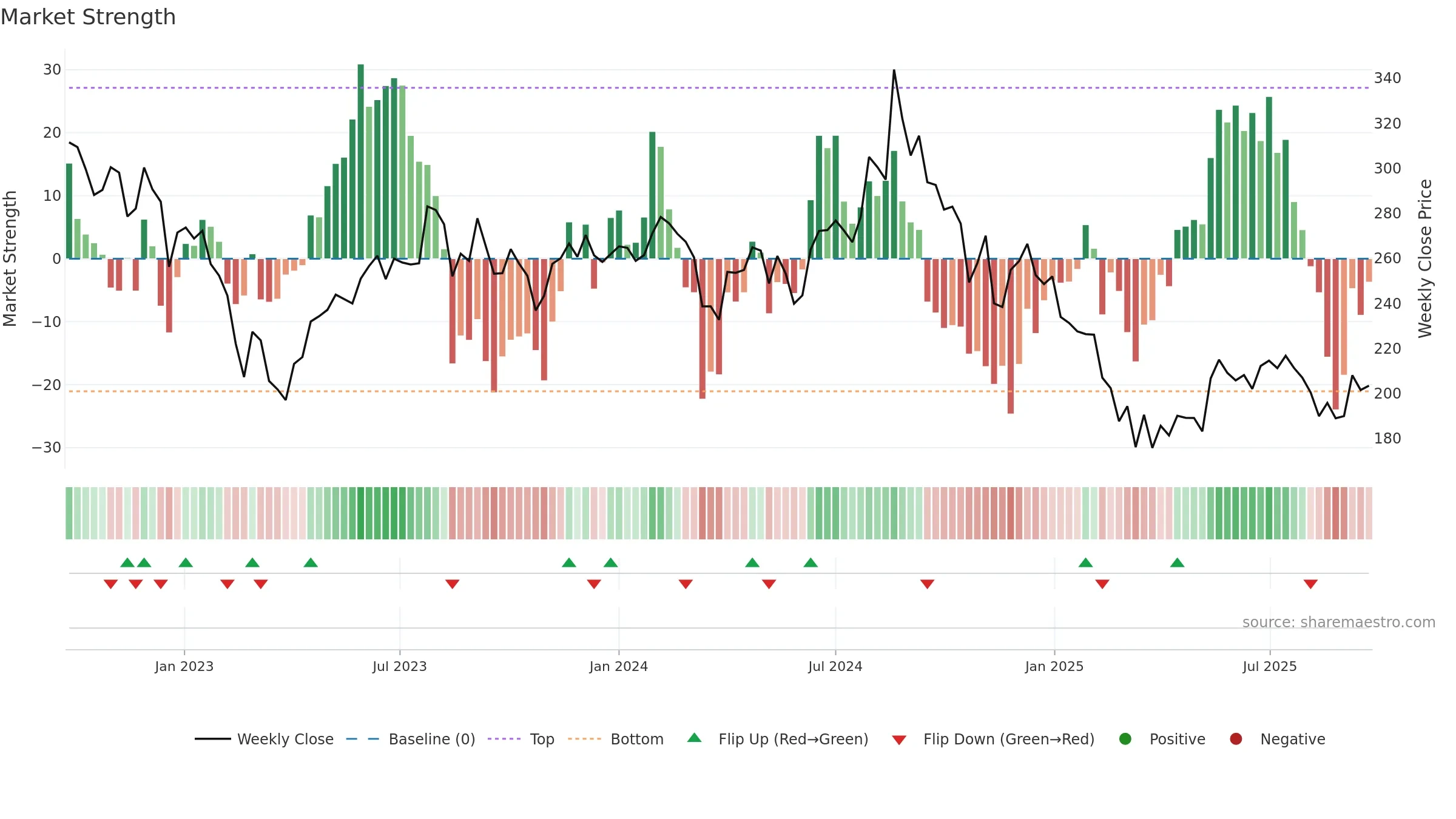Image resolution: width=1456 pixels, height=819 pixels.
Task: Toggle the 'Flip Down (Green→Red)' legend label
Action: coord(1009,739)
